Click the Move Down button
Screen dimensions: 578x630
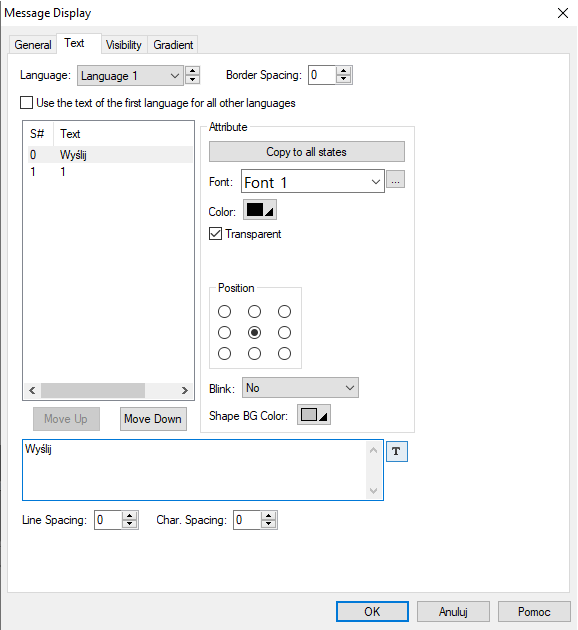(153, 419)
